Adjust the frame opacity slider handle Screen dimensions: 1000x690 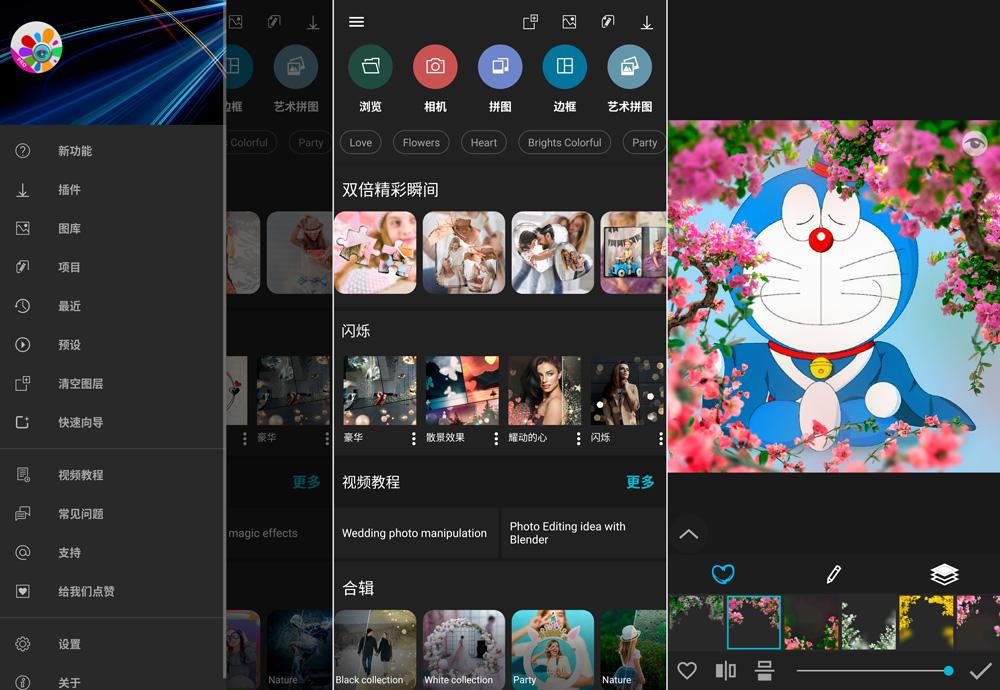coord(948,670)
